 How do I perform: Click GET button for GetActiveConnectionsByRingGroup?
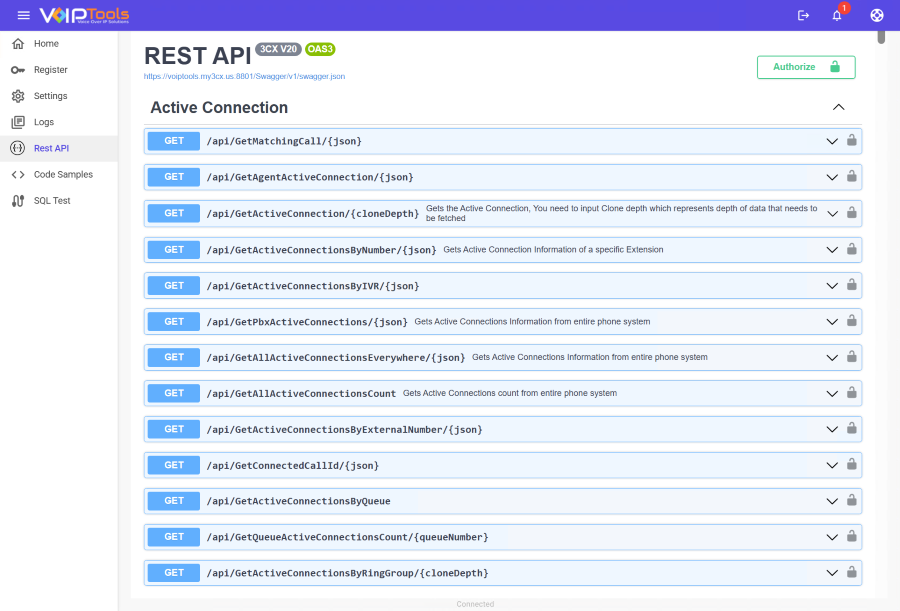174,573
